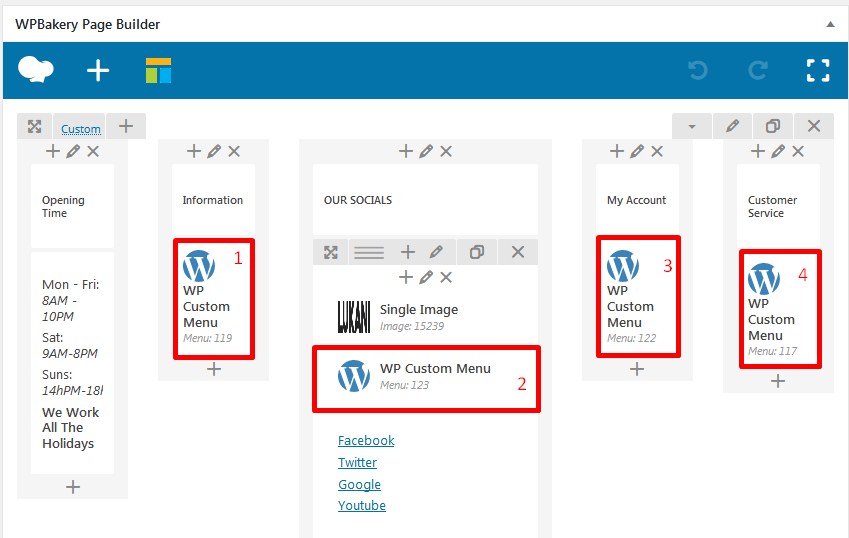Open the Google link
Image resolution: width=849 pixels, height=538 pixels.
point(360,485)
